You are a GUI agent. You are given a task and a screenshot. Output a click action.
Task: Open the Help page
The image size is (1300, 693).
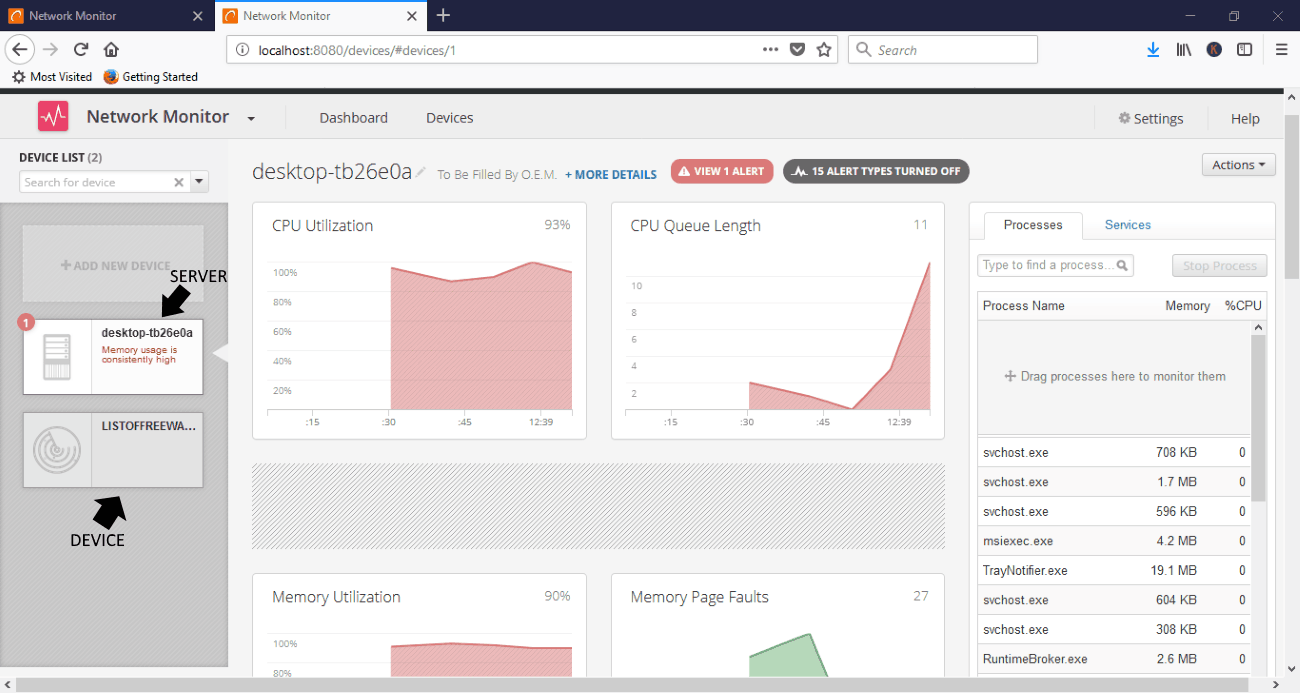point(1245,118)
